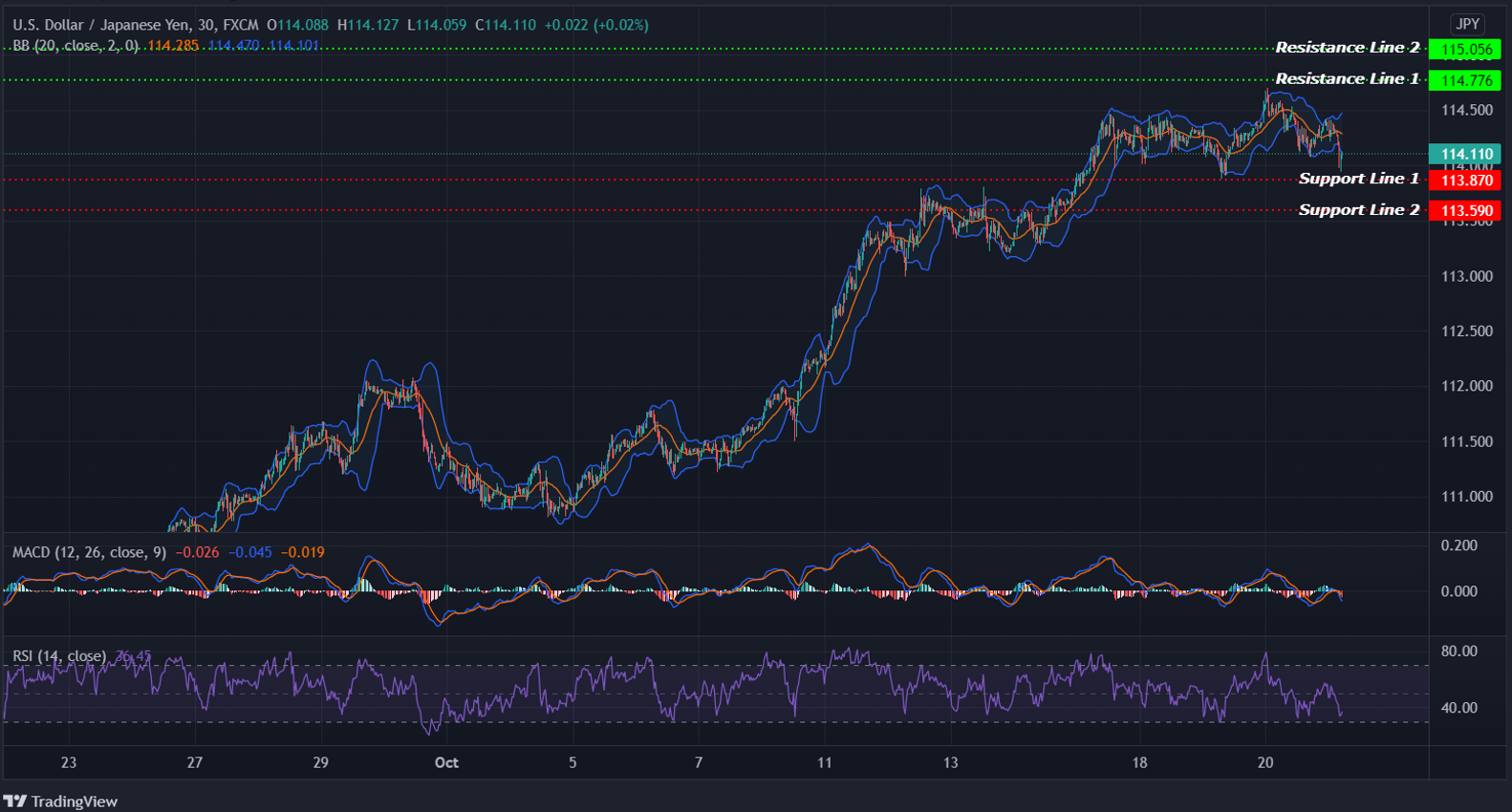Viewport: 1512px width, 812px height.
Task: Select the RSI (14, close) legend
Action: 59,656
